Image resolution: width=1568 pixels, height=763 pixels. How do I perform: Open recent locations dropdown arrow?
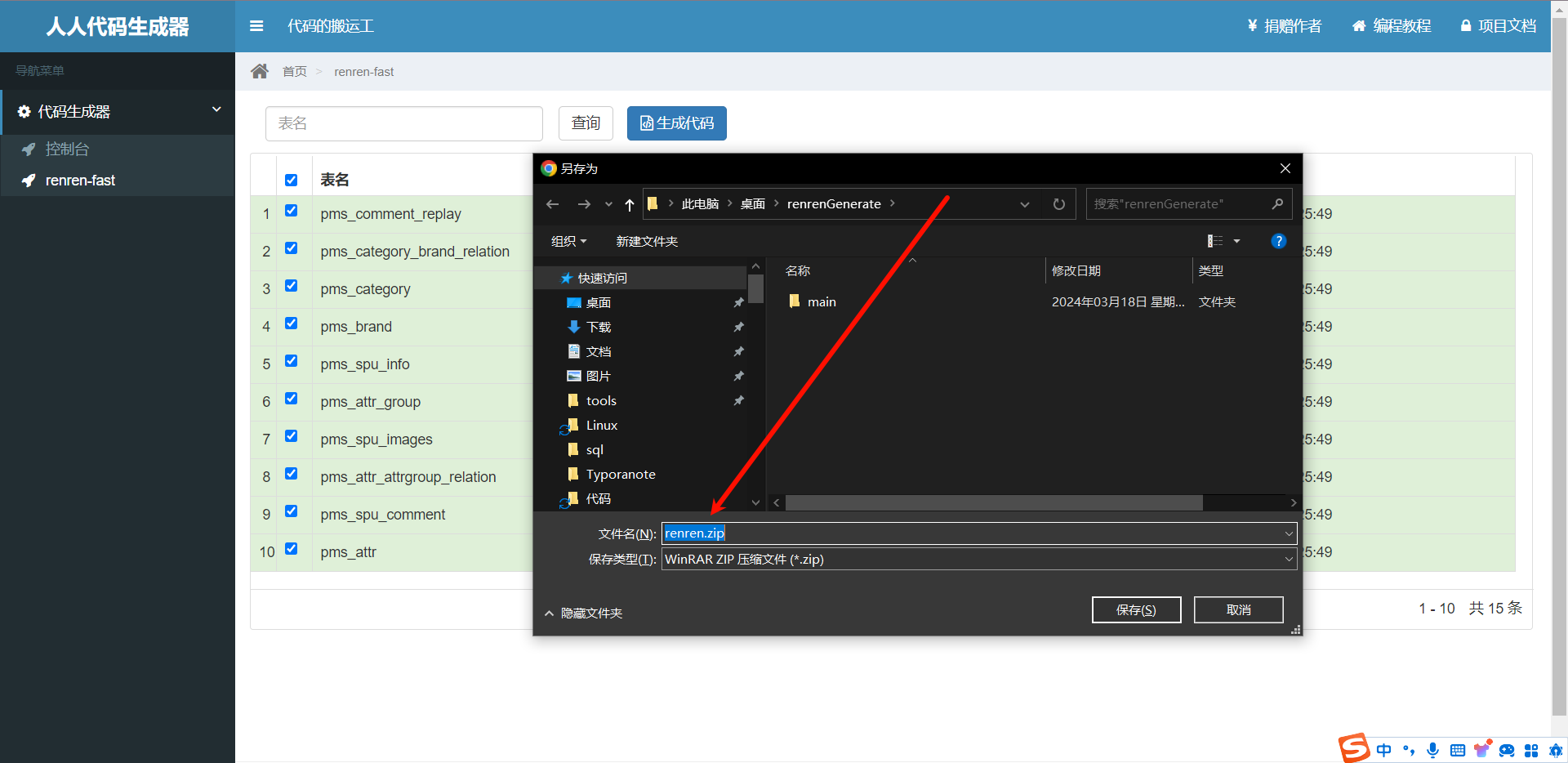(x=608, y=204)
